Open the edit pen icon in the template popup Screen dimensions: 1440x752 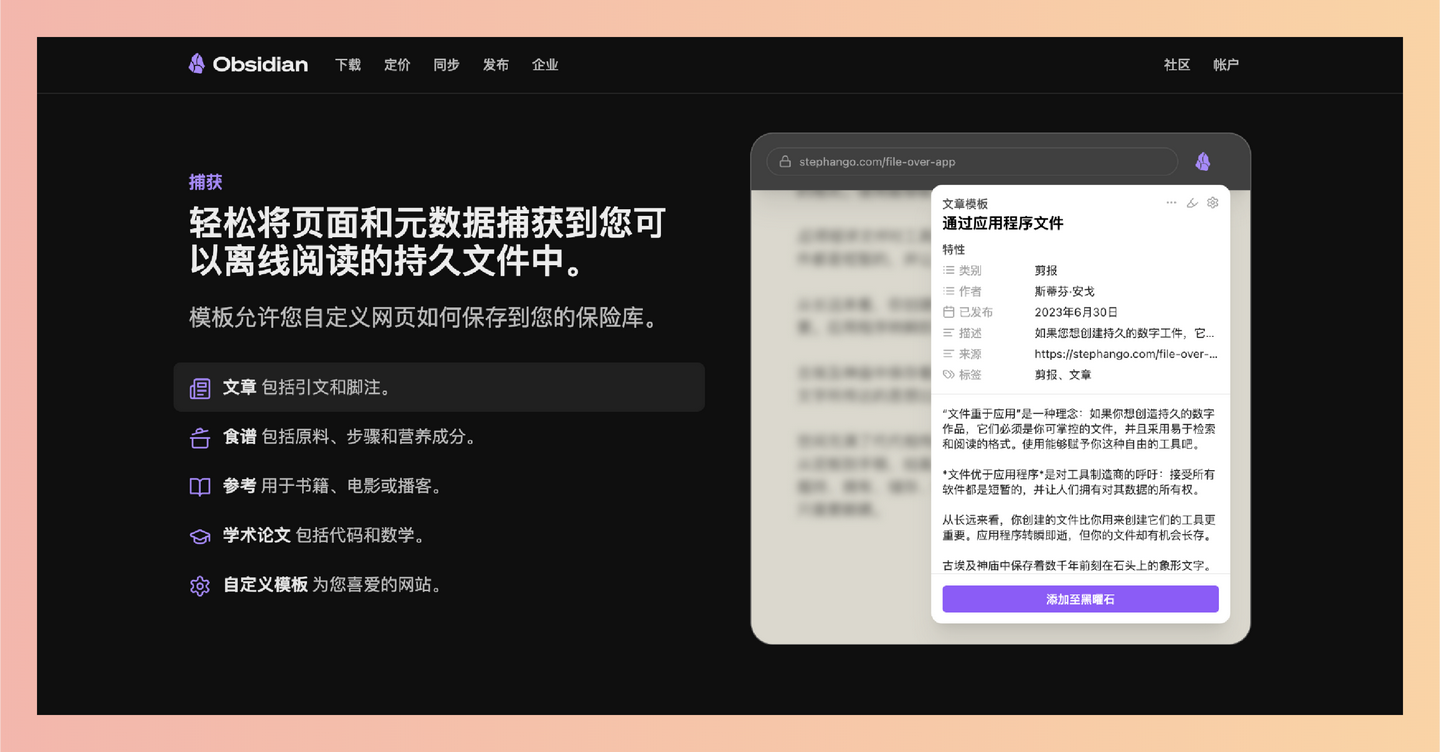[x=1191, y=202]
